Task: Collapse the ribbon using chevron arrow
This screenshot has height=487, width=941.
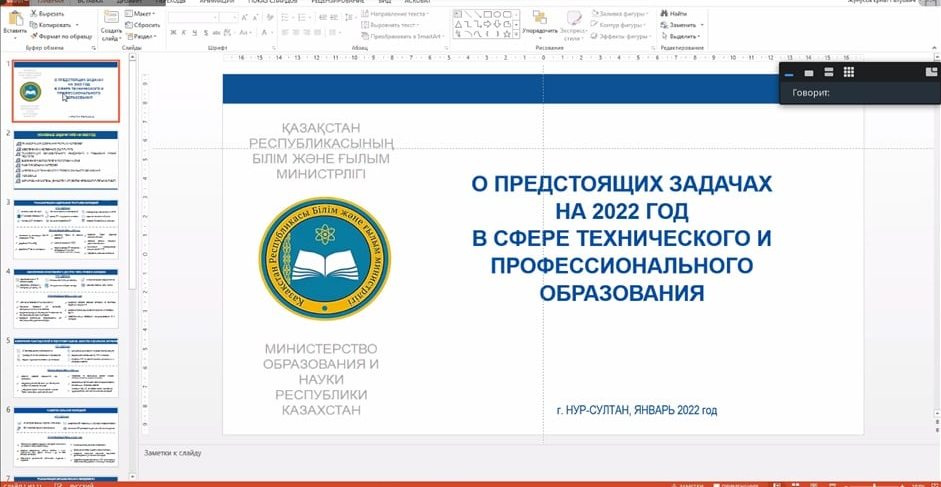Action: tap(934, 47)
